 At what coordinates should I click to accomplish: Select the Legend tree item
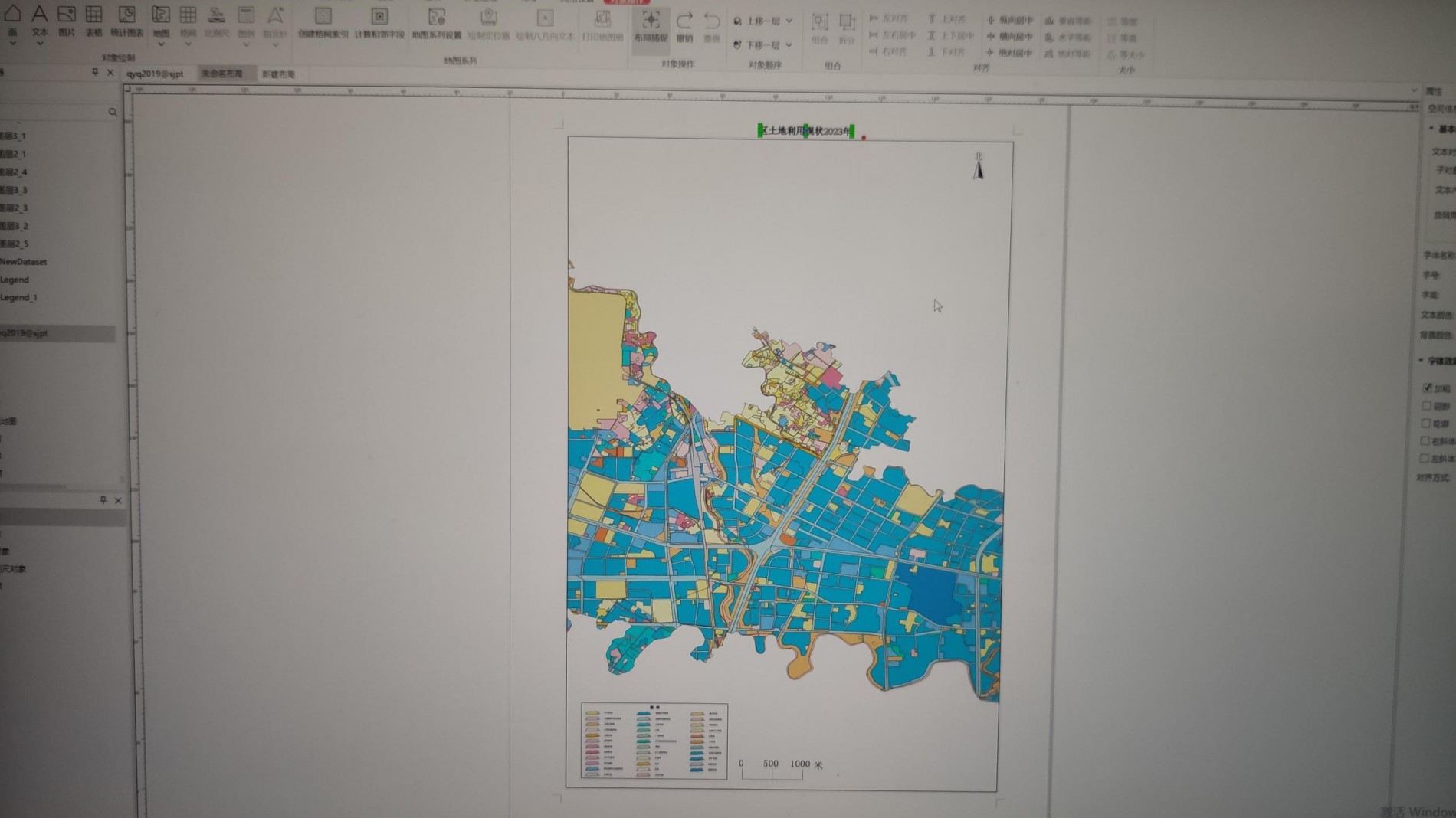(15, 280)
